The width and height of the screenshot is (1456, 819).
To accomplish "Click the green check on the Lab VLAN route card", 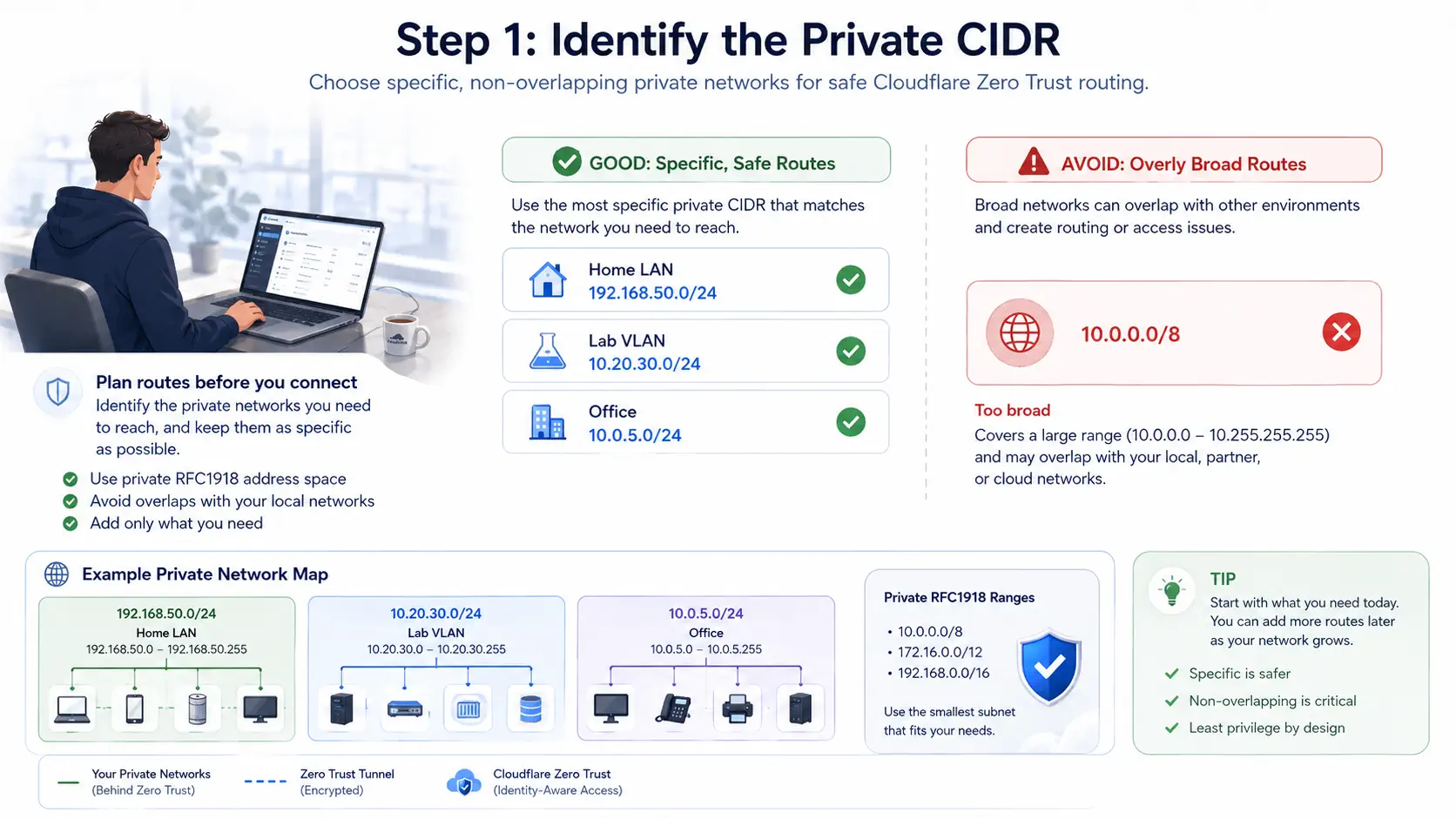I will pos(851,352).
